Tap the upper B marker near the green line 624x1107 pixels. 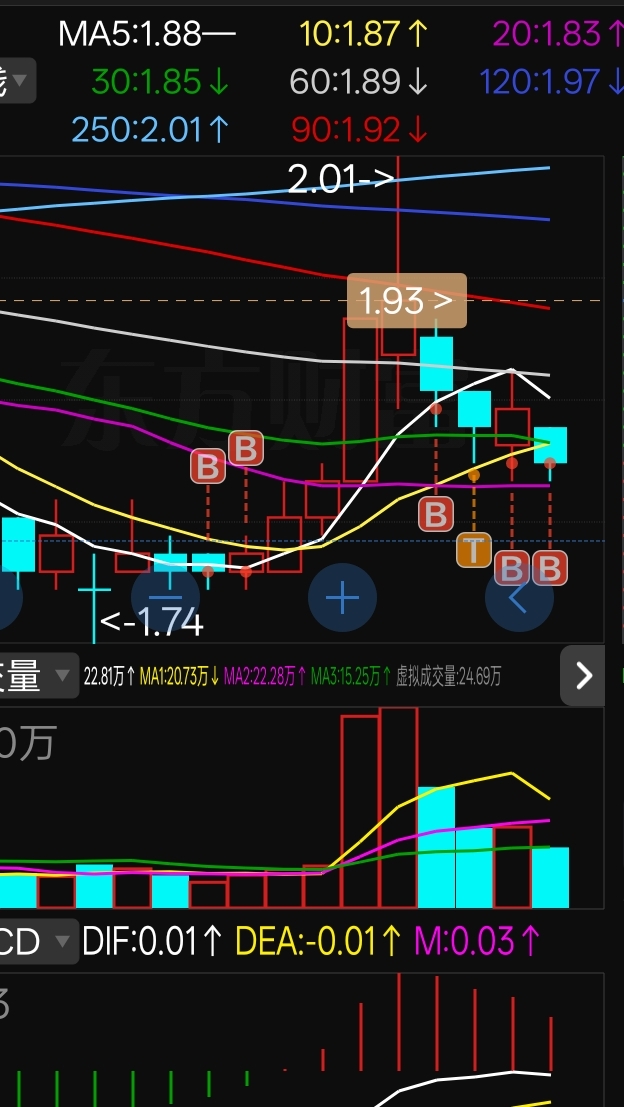click(x=246, y=448)
